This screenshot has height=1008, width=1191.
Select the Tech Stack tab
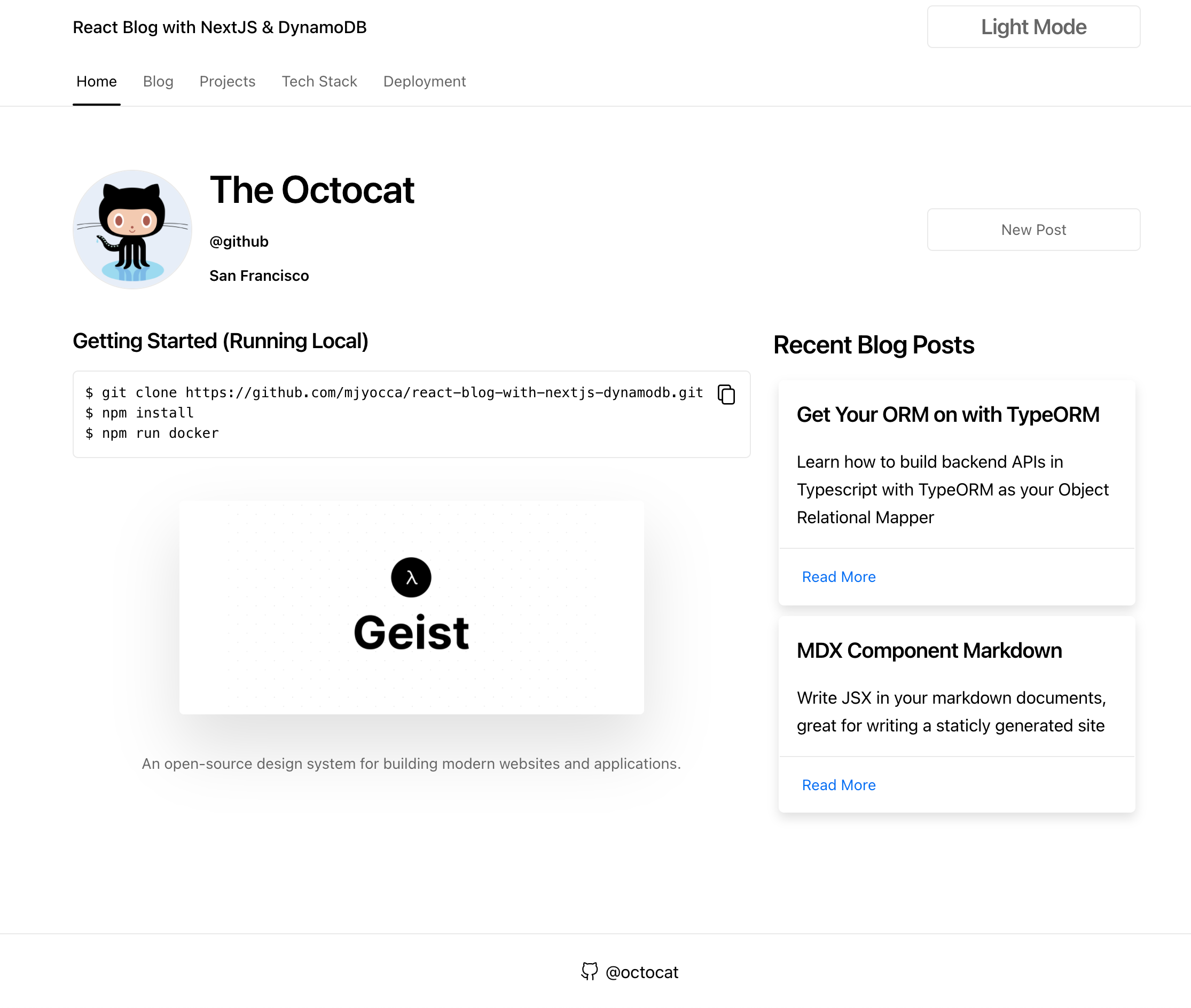tap(318, 82)
